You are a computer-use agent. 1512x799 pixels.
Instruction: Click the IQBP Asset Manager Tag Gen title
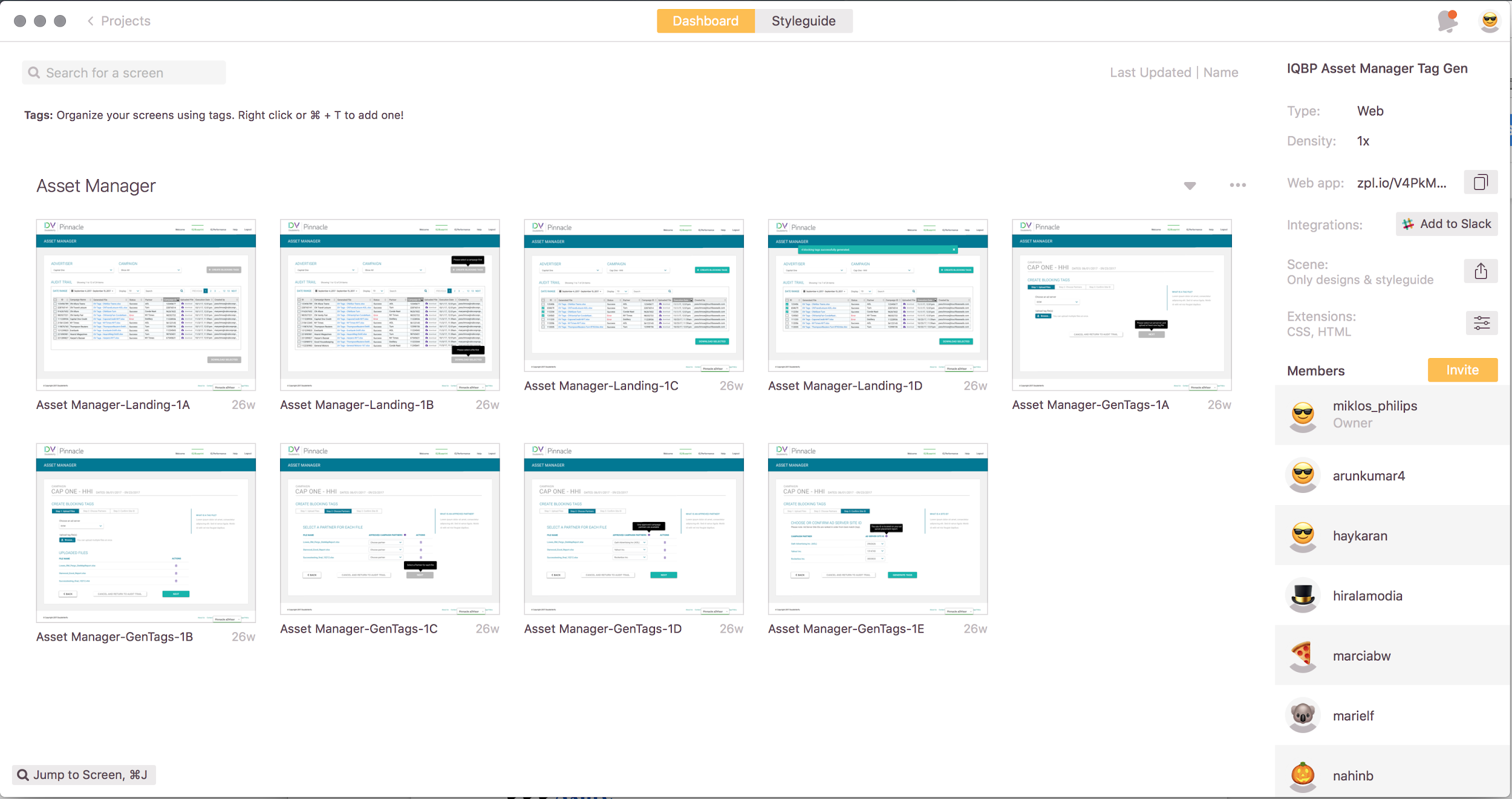(1377, 68)
